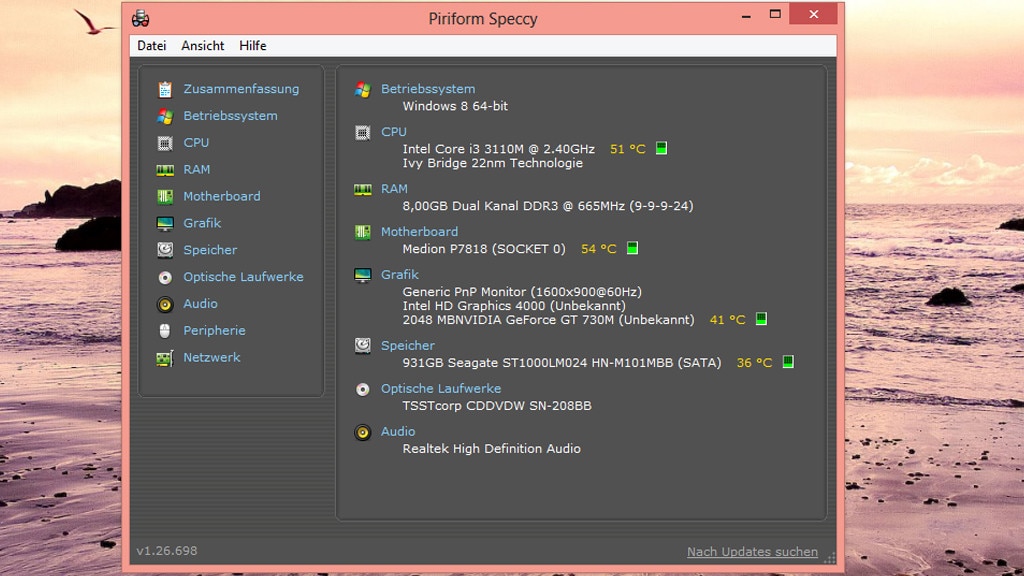Click the Zusammenfassung clipboard icon in sidebar
Viewport: 1024px width, 576px height.
[x=165, y=89]
